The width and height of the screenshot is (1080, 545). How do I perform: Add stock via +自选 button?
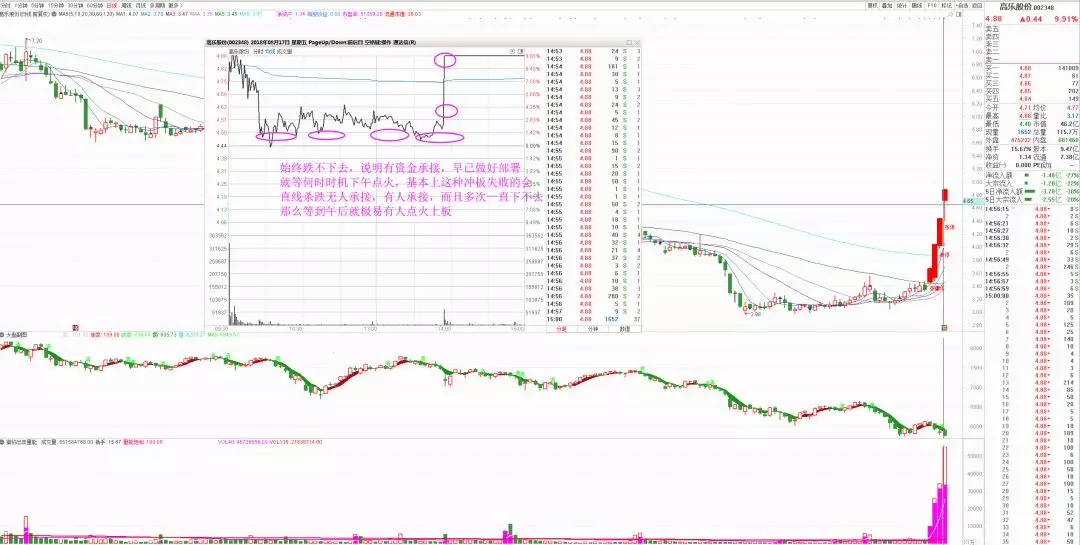coord(962,6)
